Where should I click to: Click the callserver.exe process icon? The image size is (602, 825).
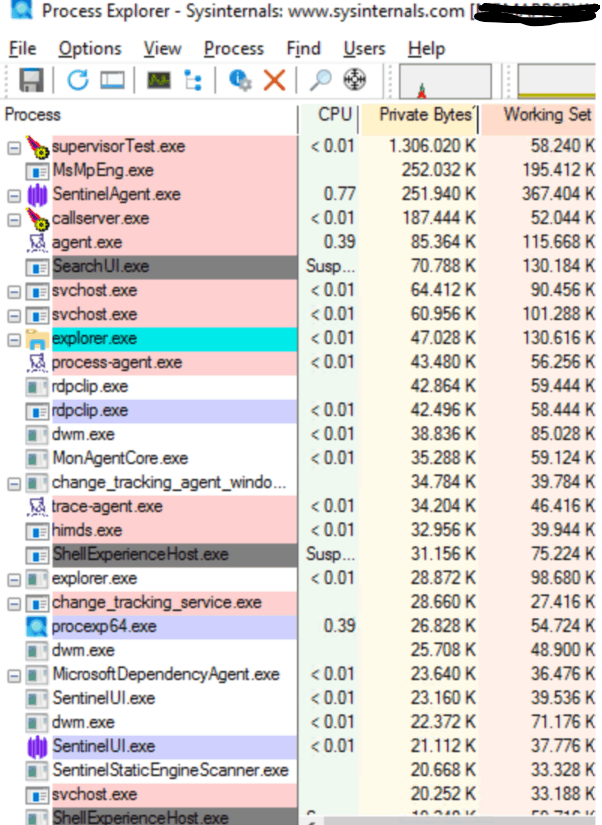point(37,219)
